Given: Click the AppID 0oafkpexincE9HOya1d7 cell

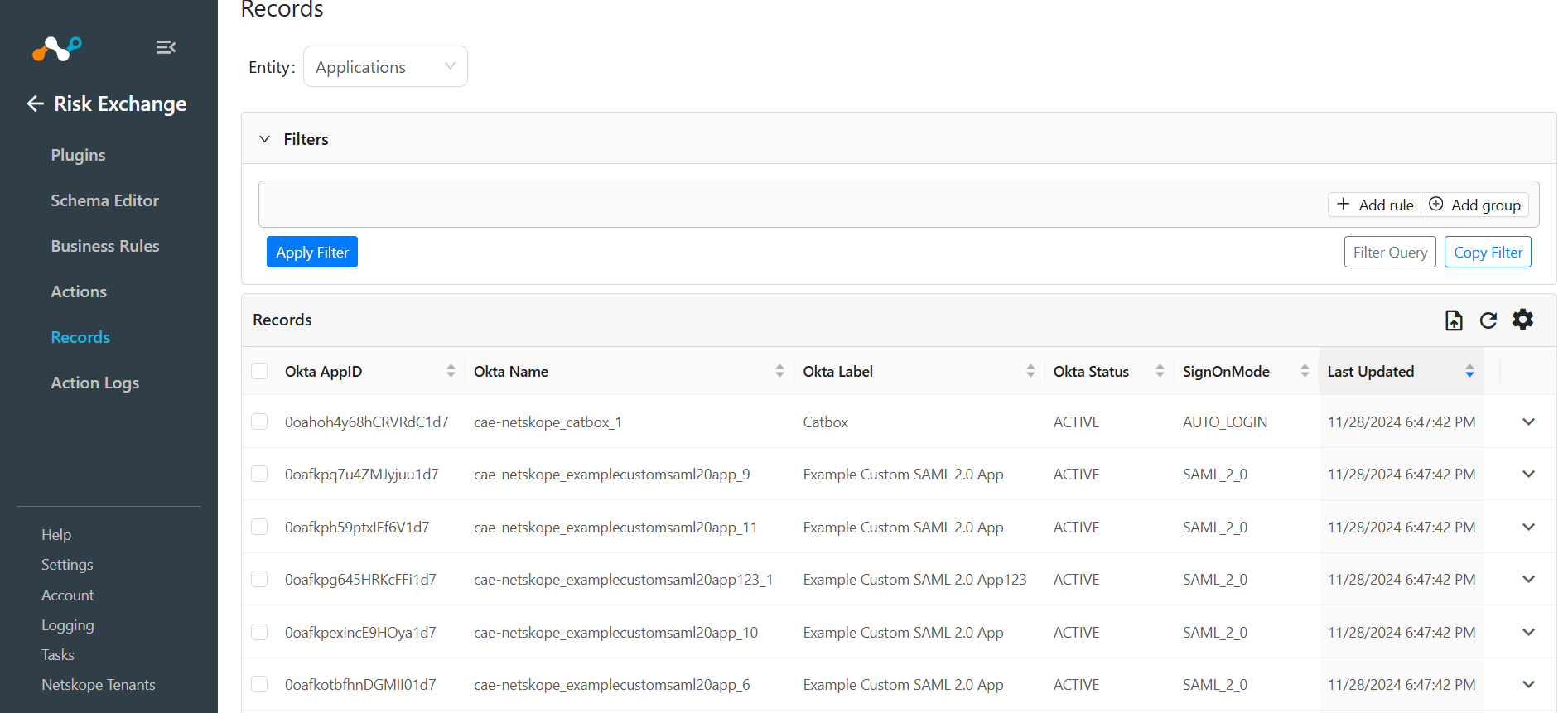Looking at the screenshot, I should pos(360,632).
